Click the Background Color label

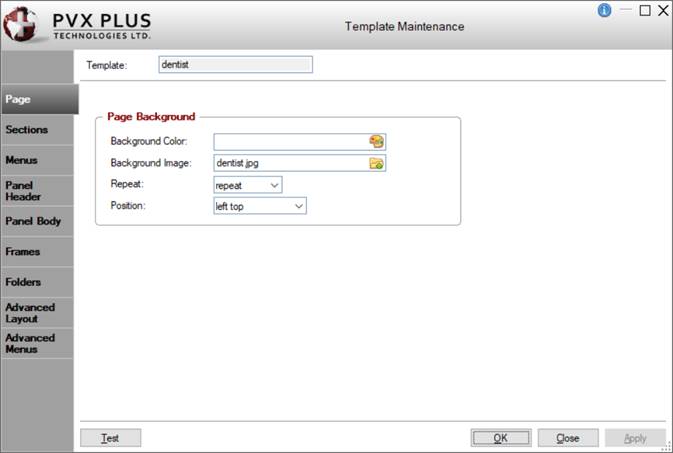coord(149,141)
